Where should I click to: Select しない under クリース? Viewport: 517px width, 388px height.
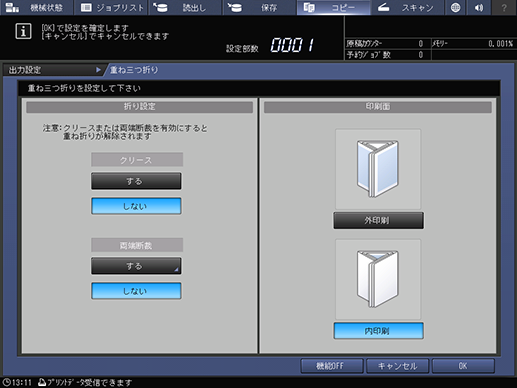(136, 206)
